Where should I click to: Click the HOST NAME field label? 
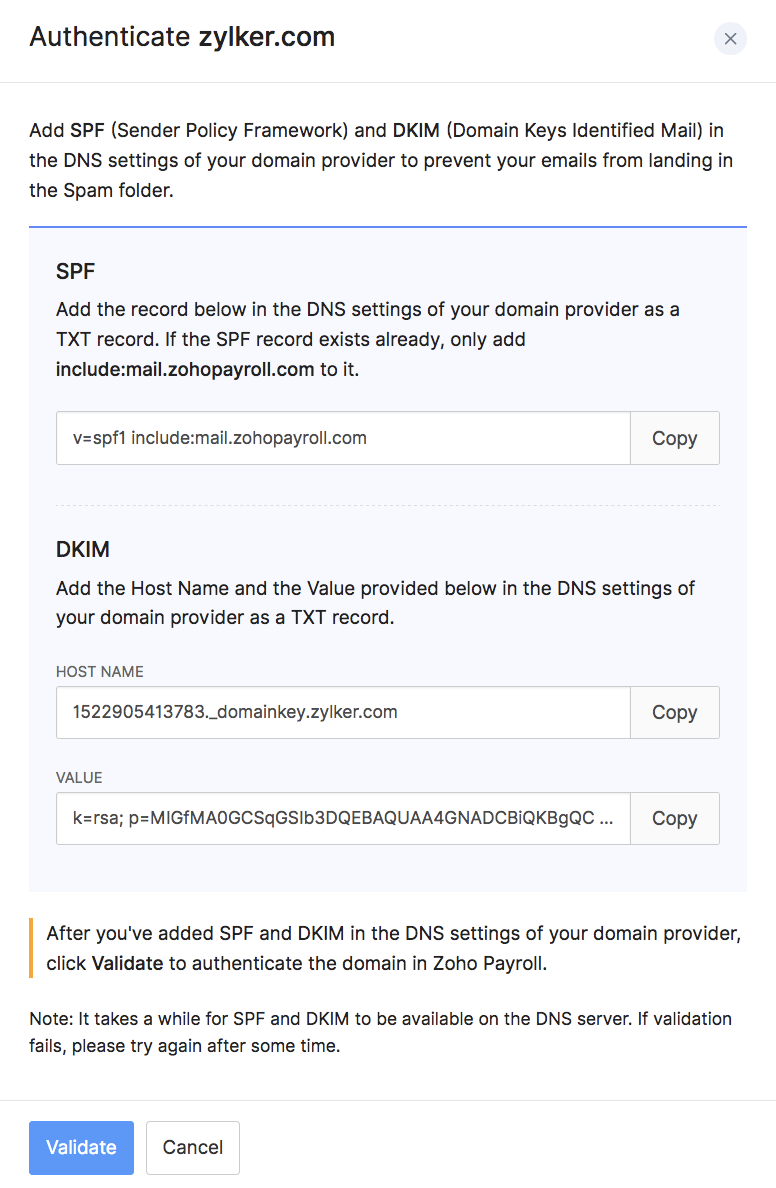[100, 672]
